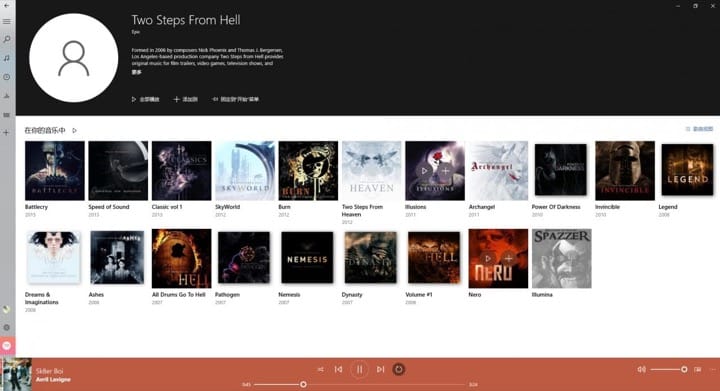Click 添加到 to add artist to playlist
Screen dimensions: 720x391
[186, 99]
